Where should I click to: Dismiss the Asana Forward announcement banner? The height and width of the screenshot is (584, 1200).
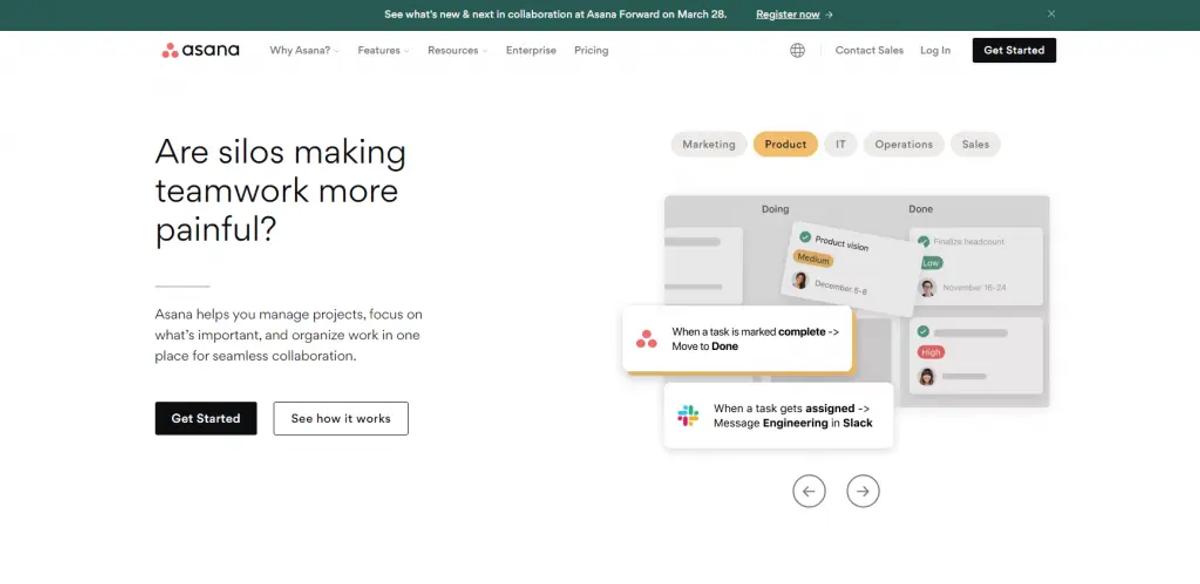(x=1051, y=14)
